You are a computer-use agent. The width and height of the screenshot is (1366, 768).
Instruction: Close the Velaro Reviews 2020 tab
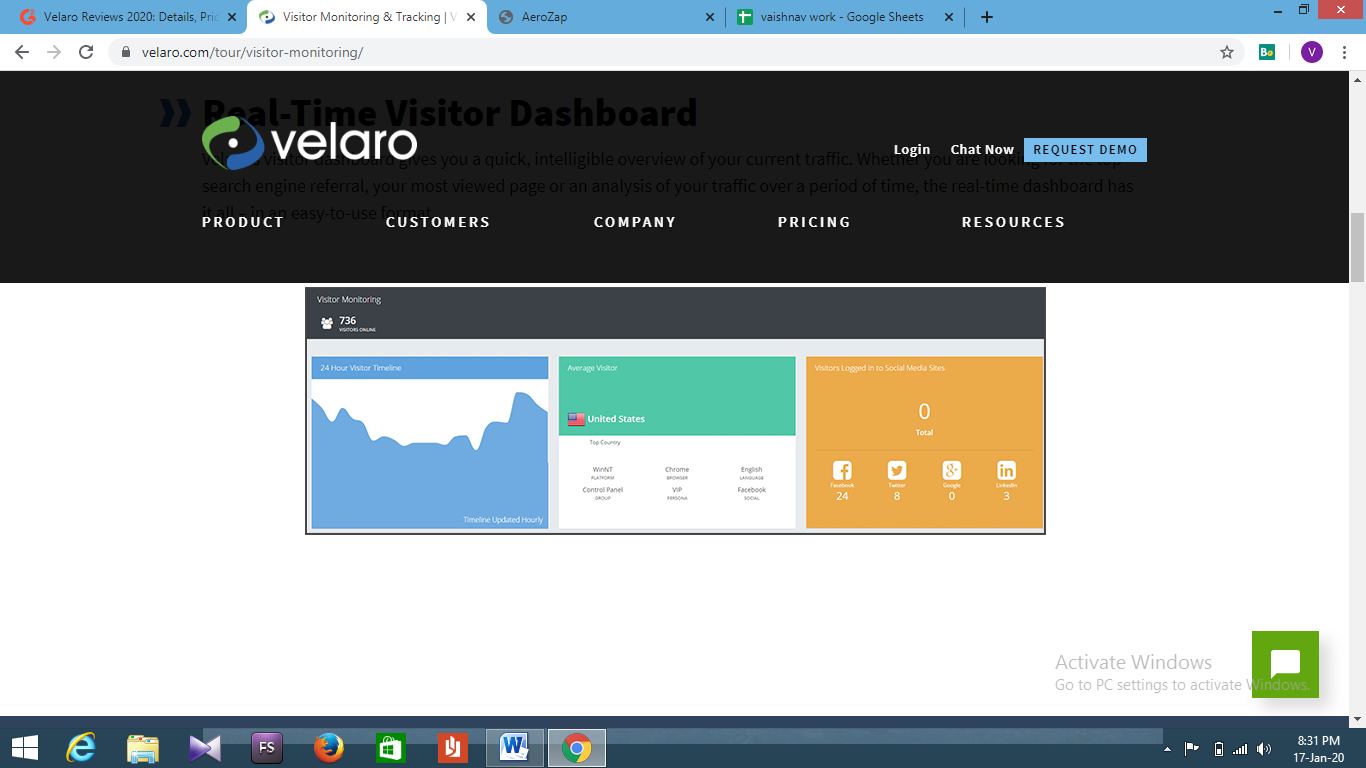232,17
